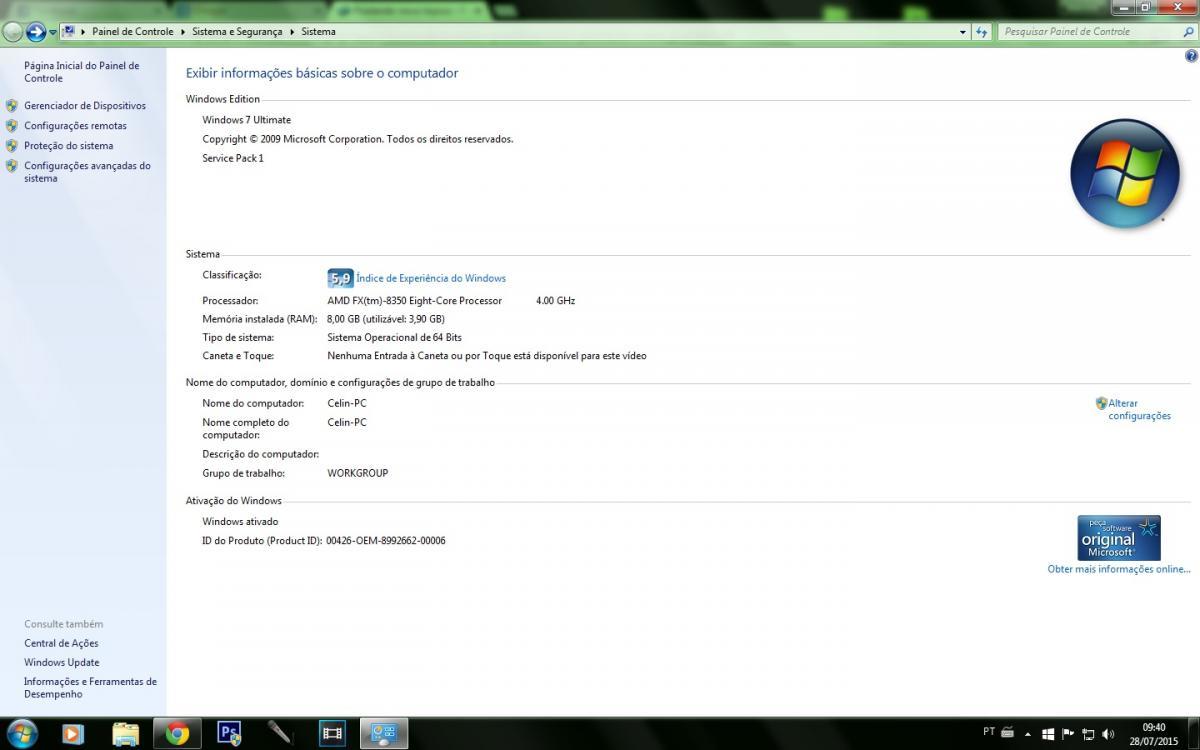1200x750 pixels.
Task: Open Página Inicial do Painel de Controle
Action: (82, 72)
